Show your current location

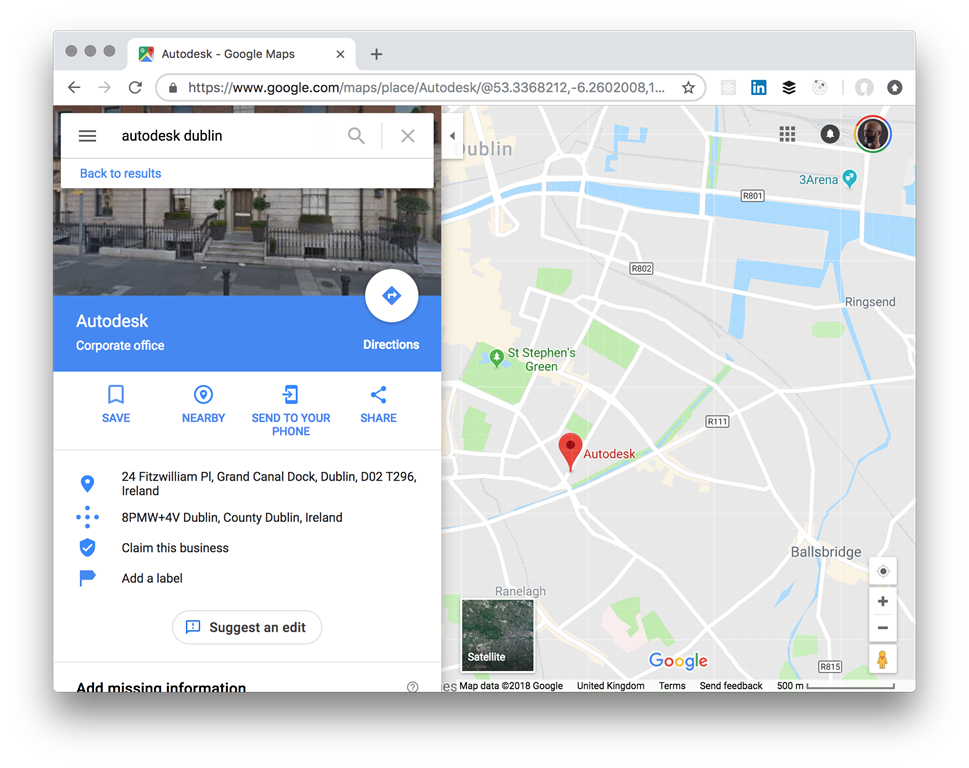pos(882,571)
